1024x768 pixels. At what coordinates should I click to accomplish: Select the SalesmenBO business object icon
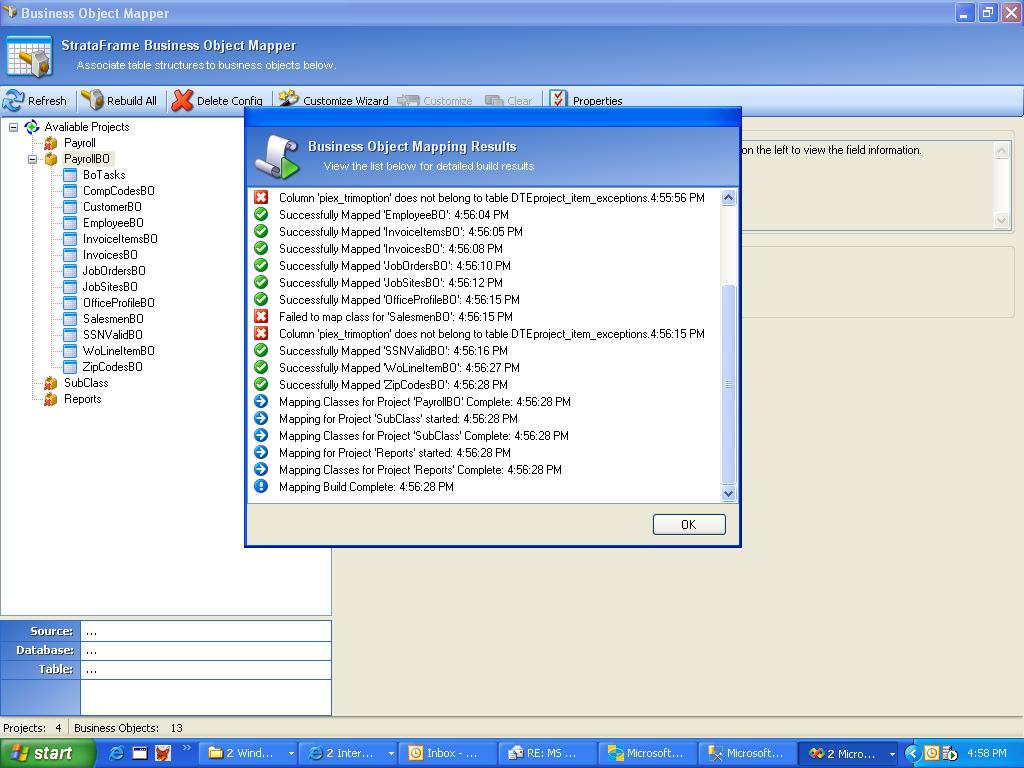point(70,319)
